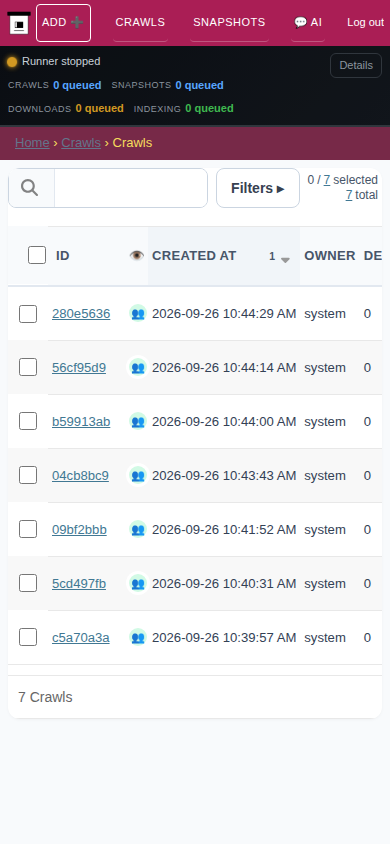Click the orange runner status dot
Screen dimensions: 390x844
tap(12, 62)
